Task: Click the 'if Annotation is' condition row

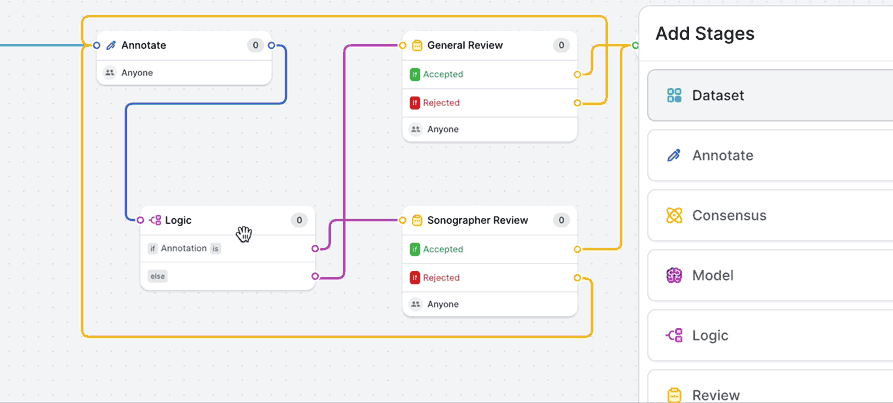Action: coord(228,248)
